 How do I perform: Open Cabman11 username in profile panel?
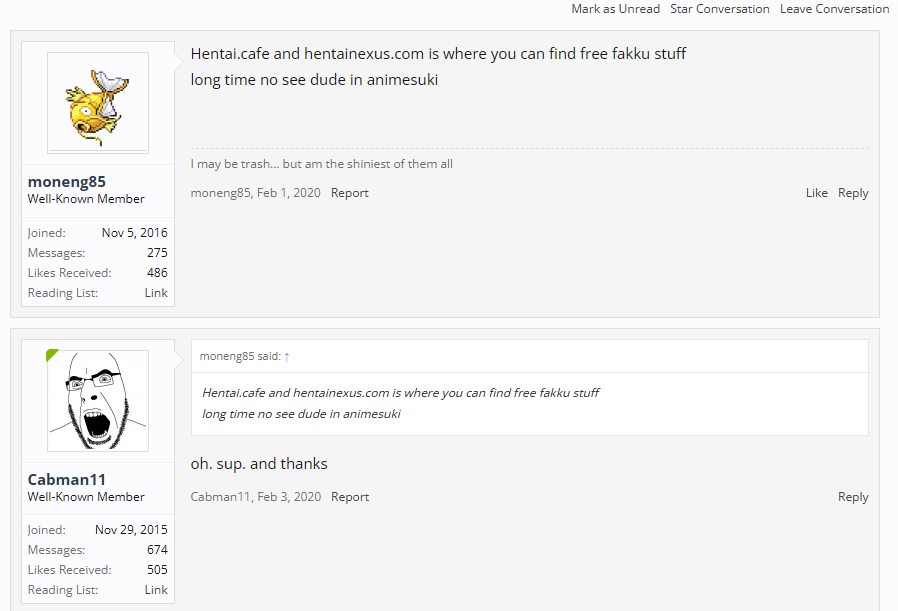67,479
